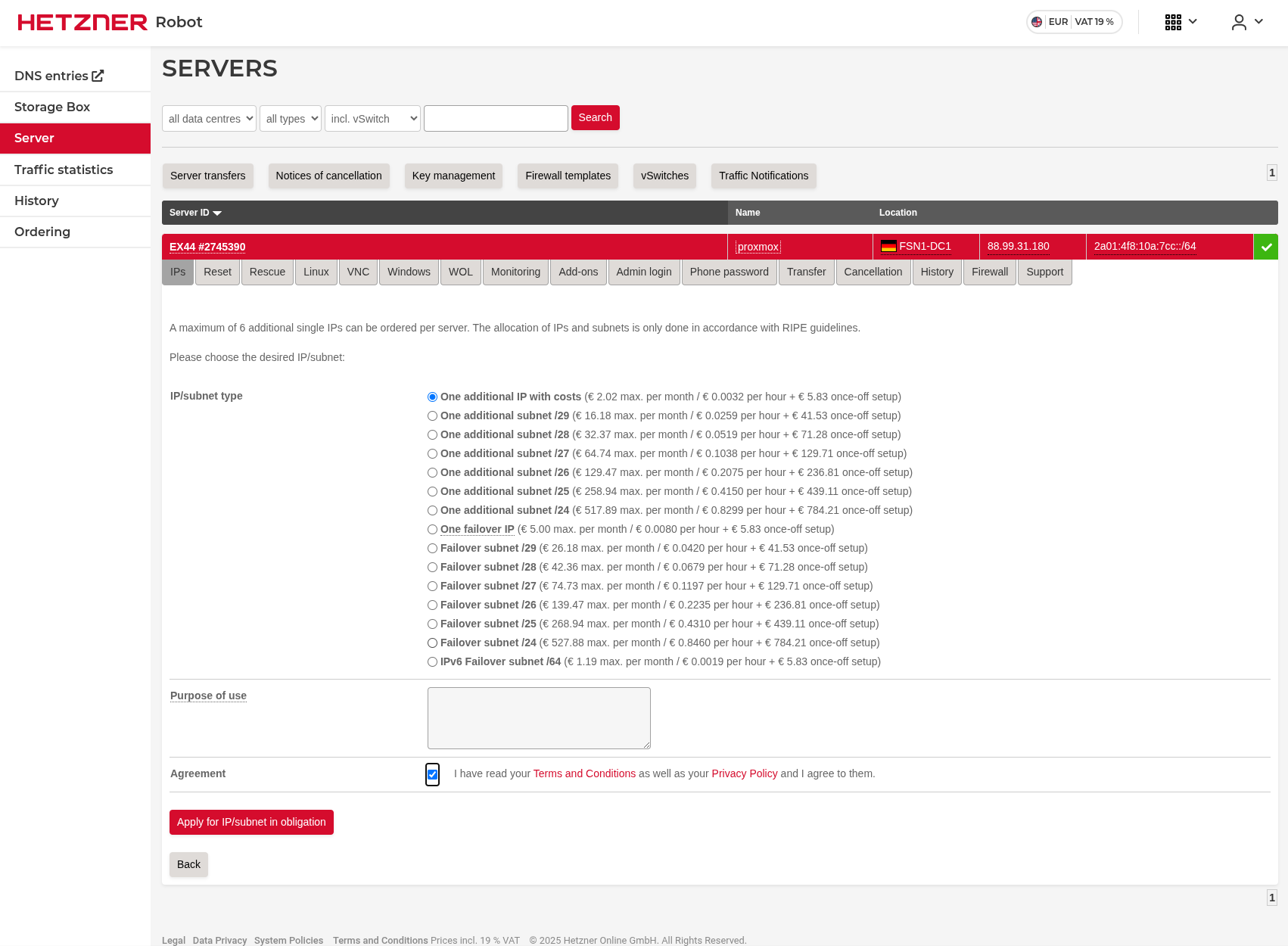Open the all types dropdown
Screen dimensions: 1288x946
click(x=291, y=118)
